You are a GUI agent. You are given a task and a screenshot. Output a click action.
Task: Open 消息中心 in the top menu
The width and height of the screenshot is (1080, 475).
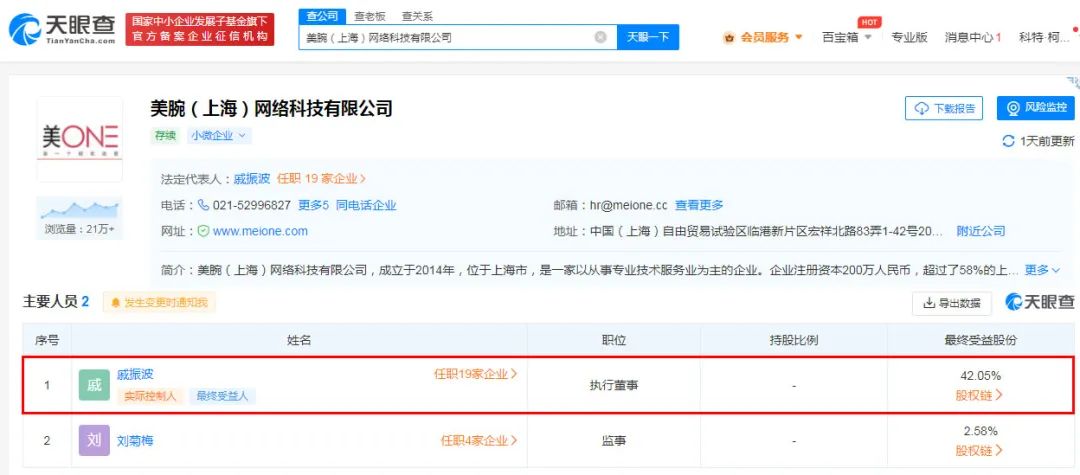[x=973, y=37]
